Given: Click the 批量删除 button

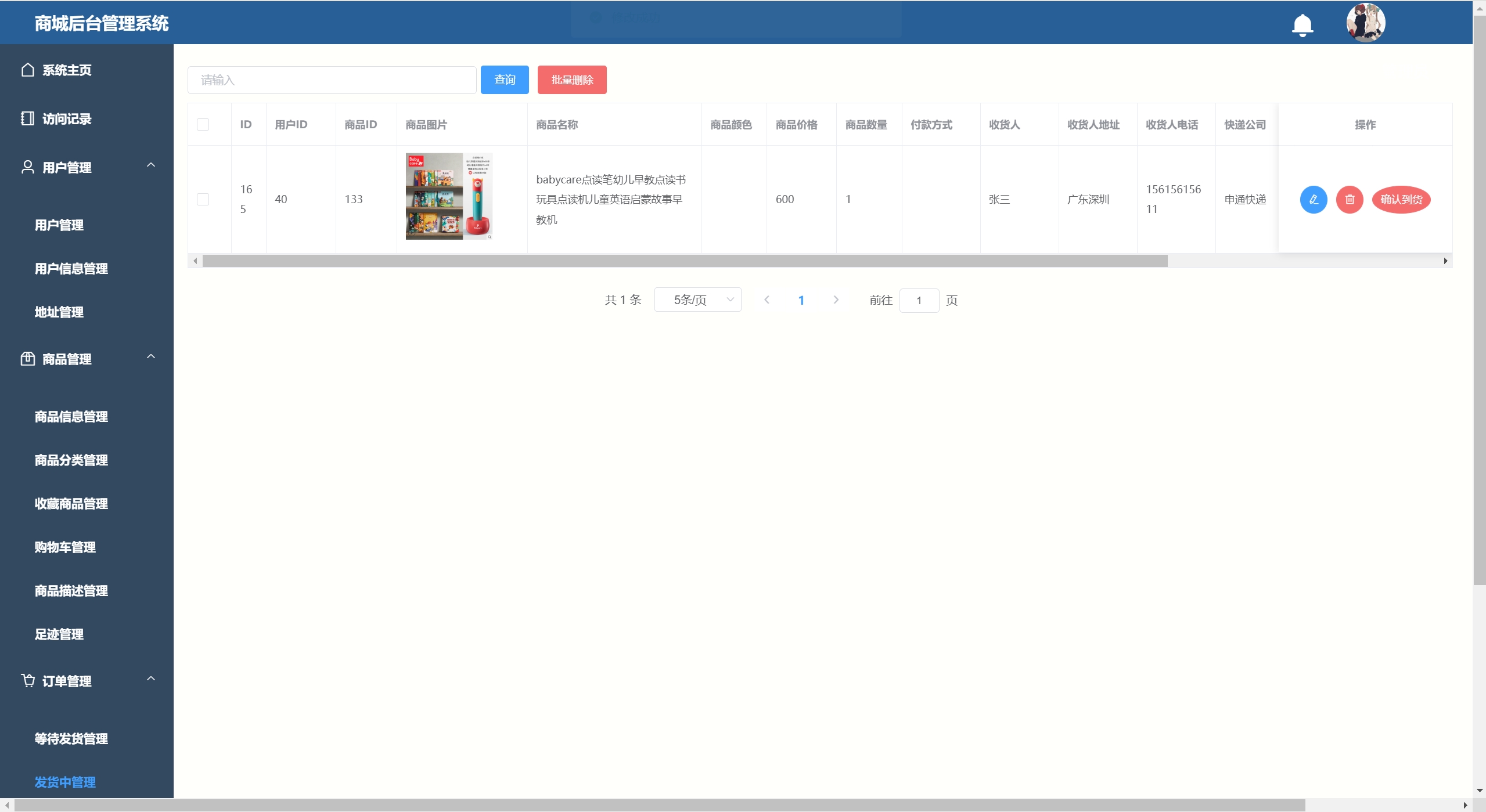Looking at the screenshot, I should tap(571, 80).
